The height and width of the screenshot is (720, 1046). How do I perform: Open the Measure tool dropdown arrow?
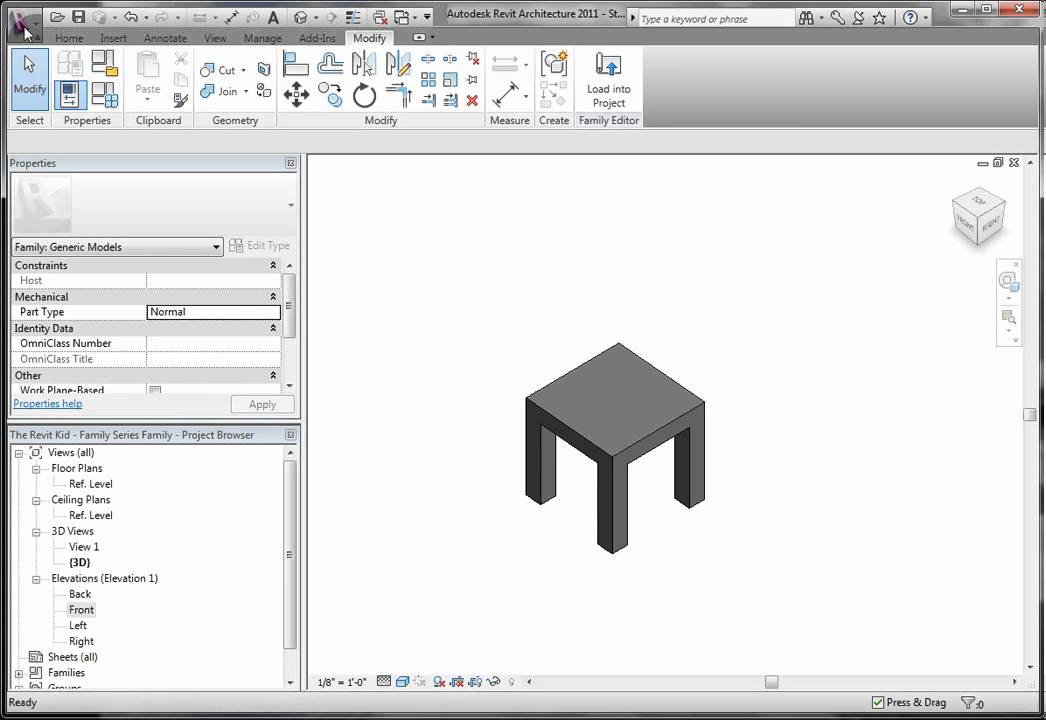point(526,96)
